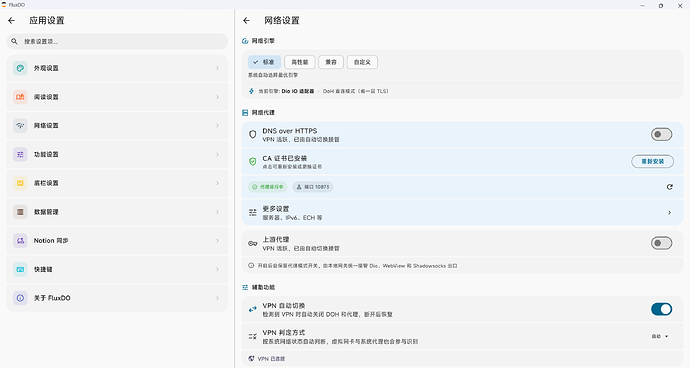Click the 网络引擎 section icon
Screen dimensions: 690x368
245,41
